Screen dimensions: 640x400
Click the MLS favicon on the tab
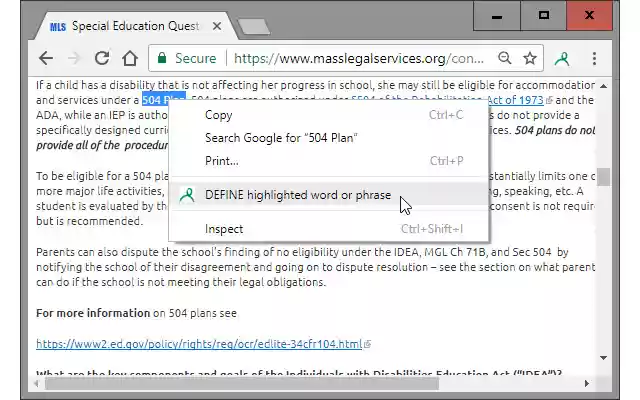click(x=58, y=27)
